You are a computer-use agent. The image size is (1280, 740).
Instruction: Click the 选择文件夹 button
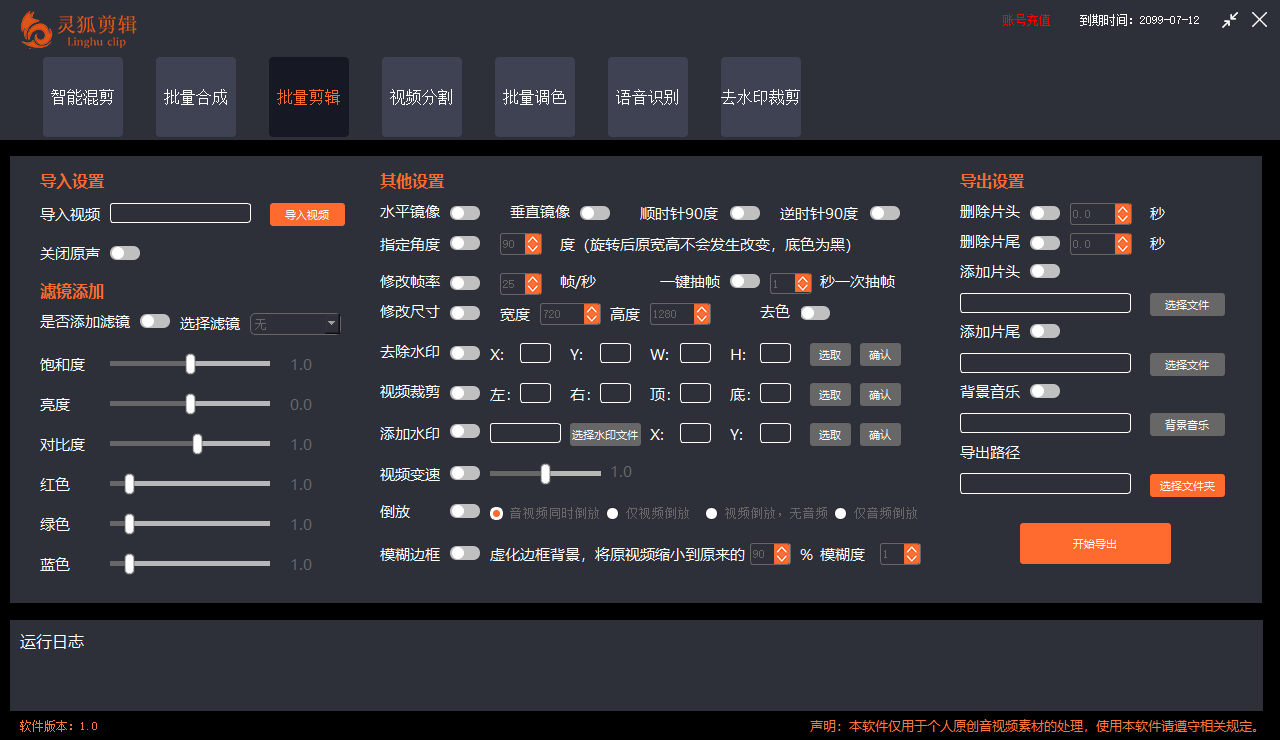tap(1187, 483)
